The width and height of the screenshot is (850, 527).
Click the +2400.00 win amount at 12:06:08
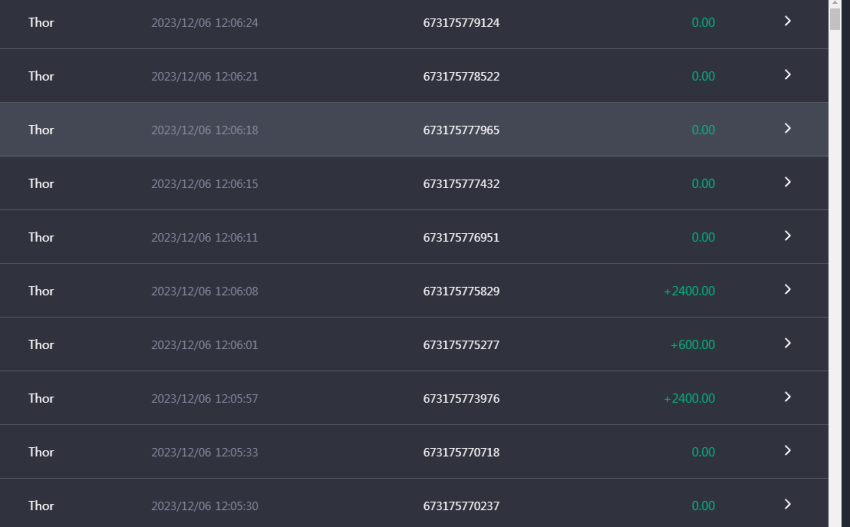pos(690,291)
